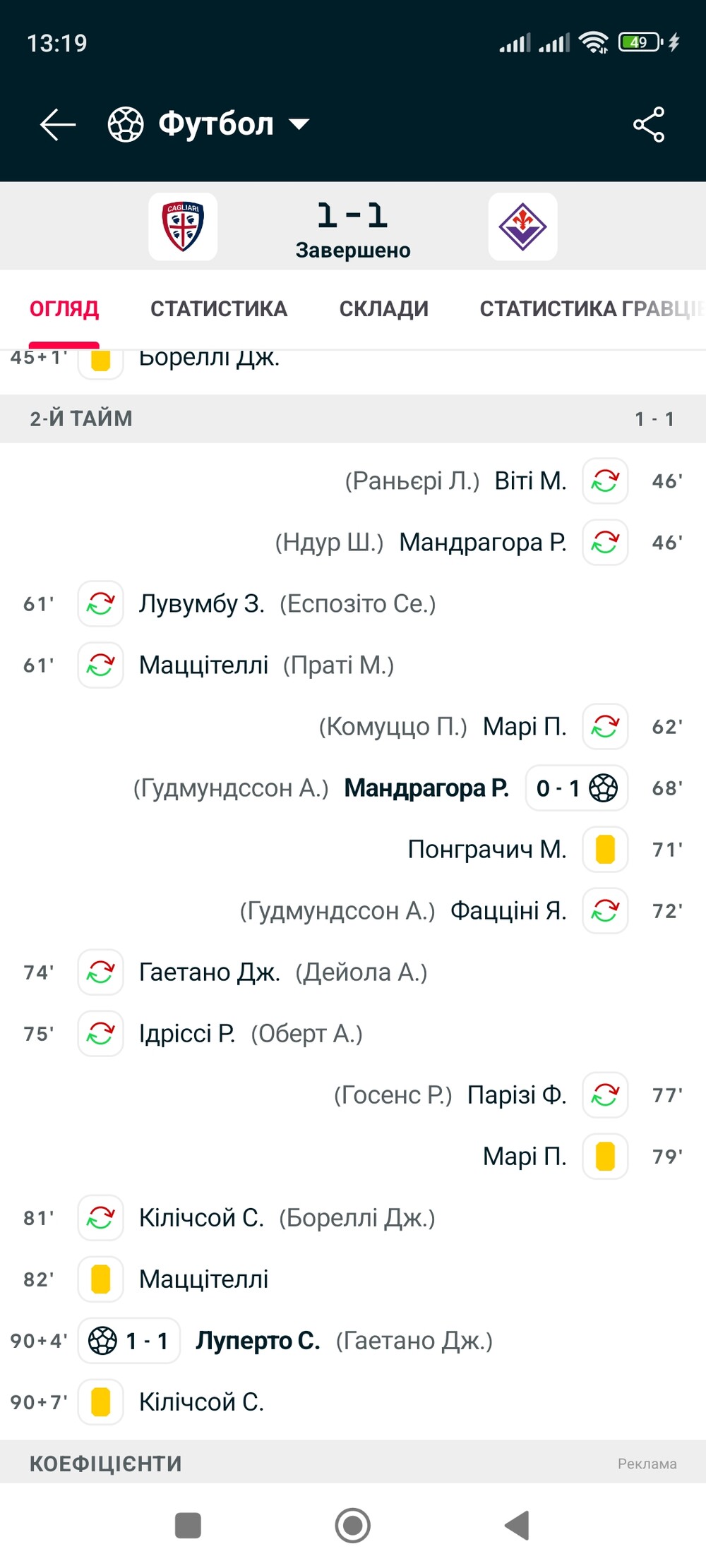Tap goal icon at 90+4' Луперто

(x=102, y=1340)
